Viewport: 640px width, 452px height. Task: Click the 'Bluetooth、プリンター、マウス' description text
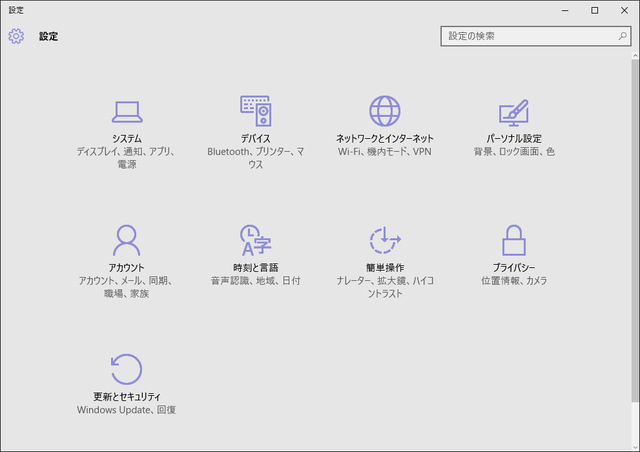256,158
